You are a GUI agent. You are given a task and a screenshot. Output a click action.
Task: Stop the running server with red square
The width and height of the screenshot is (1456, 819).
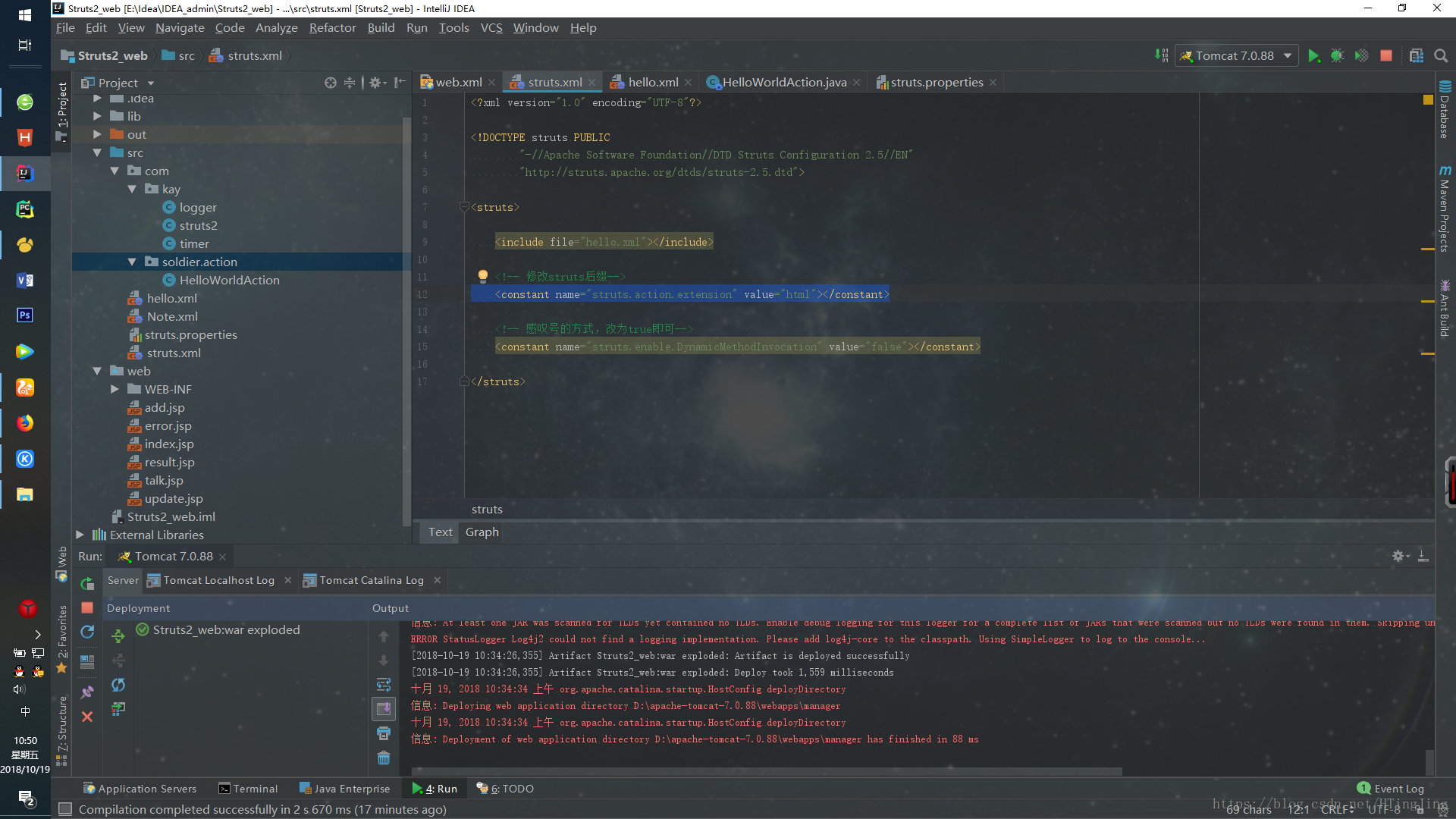(1386, 56)
